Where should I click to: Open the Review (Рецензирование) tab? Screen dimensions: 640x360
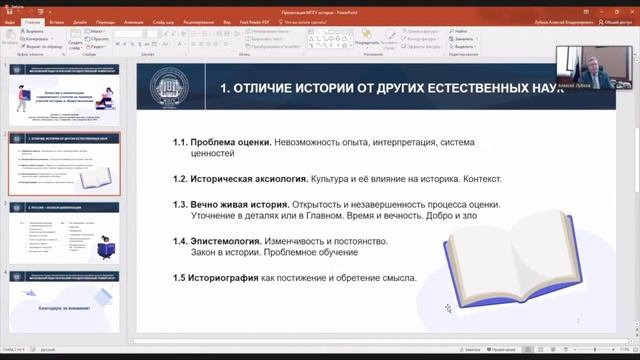point(199,22)
